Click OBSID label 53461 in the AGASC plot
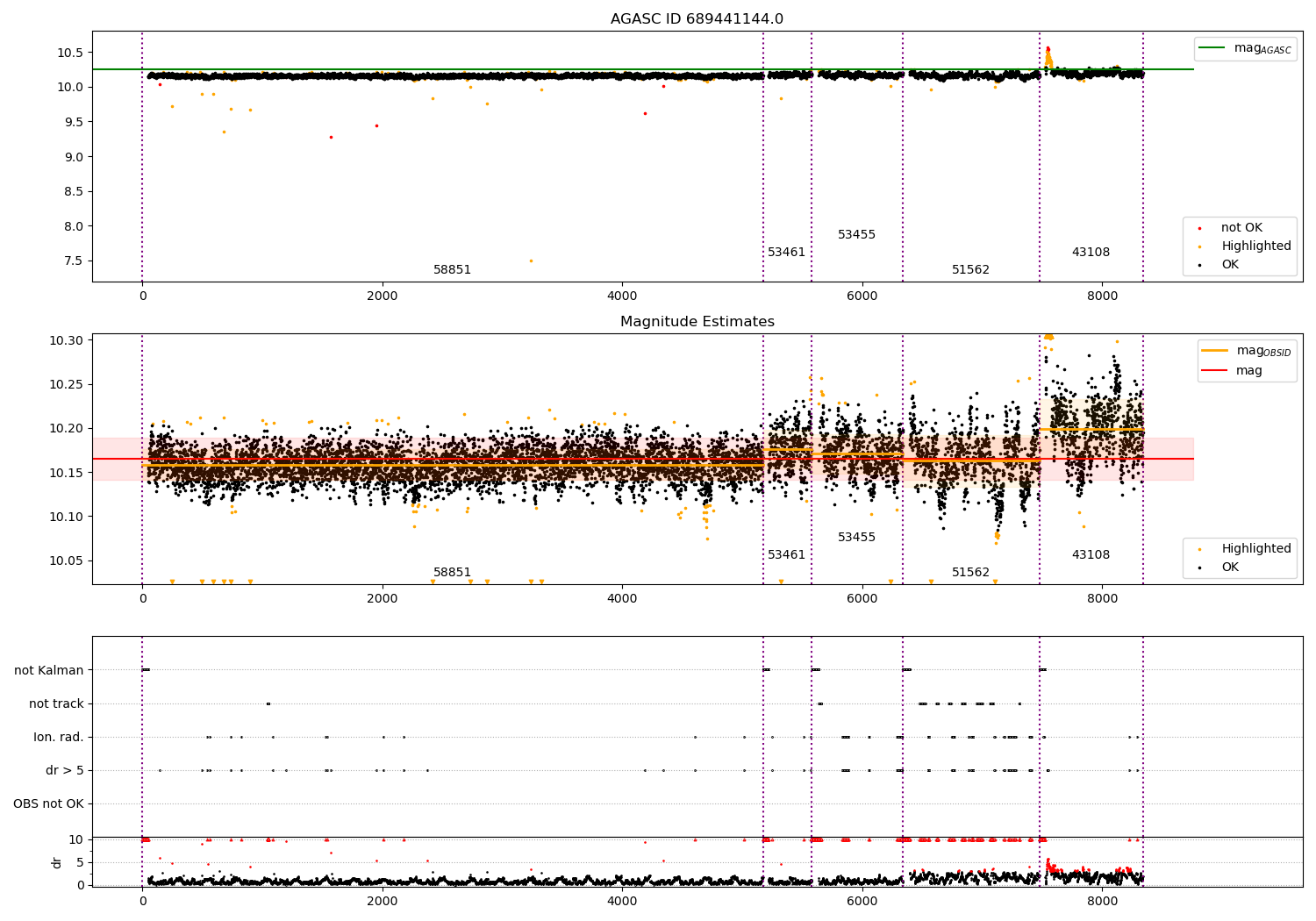Screen dimensions: 1316x921 786,253
